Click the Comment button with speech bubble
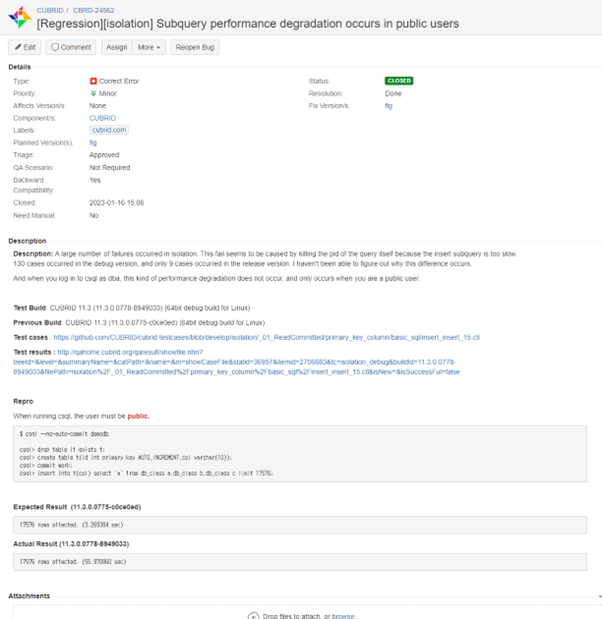The image size is (602, 619). (71, 47)
